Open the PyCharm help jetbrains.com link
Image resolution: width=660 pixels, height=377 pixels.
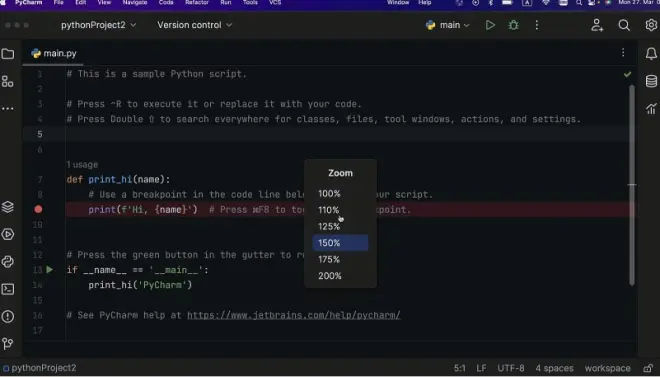(294, 315)
